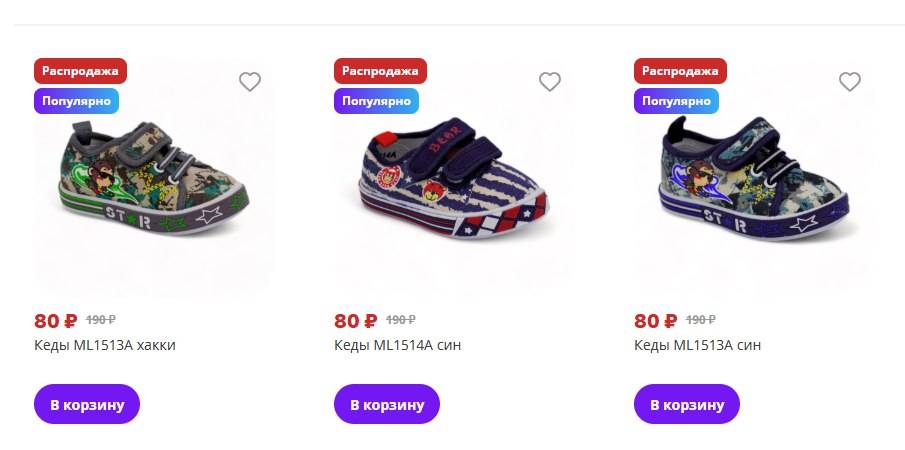Click 'Распродажа' badge on Кеды ML1513A син
This screenshot has width=905, height=450.
click(680, 71)
